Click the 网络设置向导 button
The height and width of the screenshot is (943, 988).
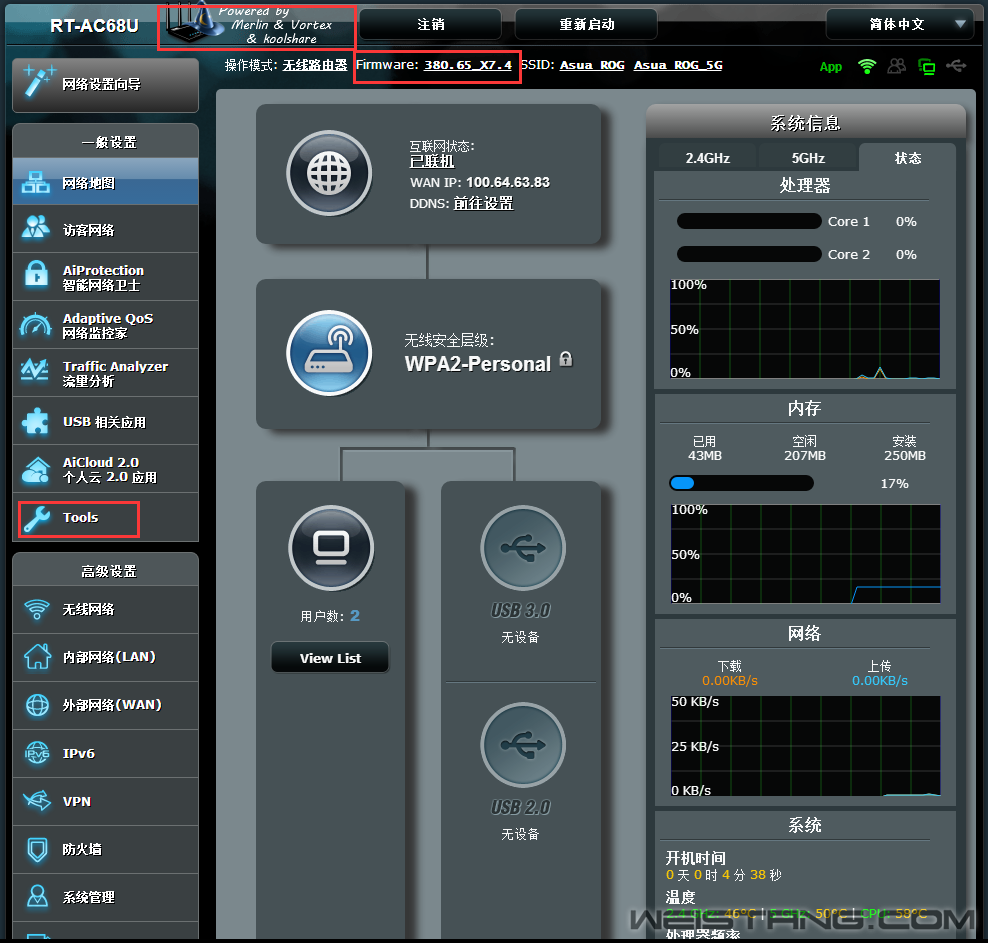[105, 85]
